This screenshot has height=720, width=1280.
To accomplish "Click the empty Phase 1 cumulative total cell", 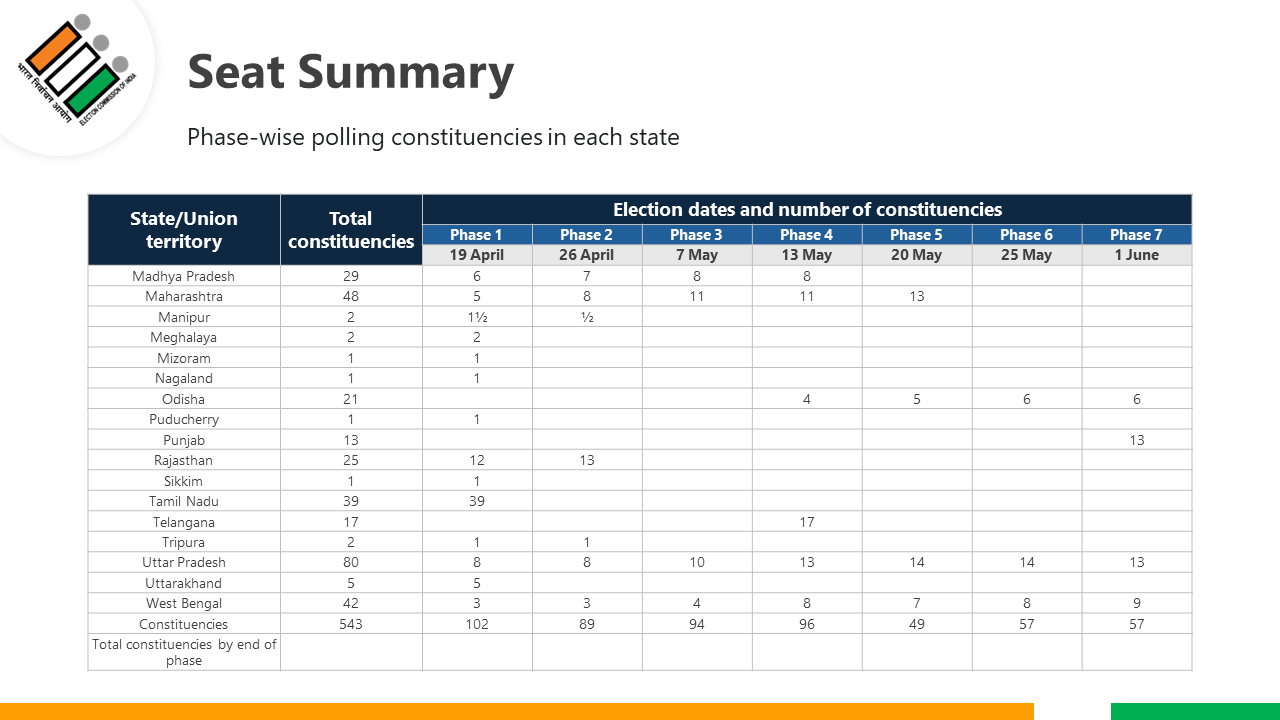I will 477,652.
